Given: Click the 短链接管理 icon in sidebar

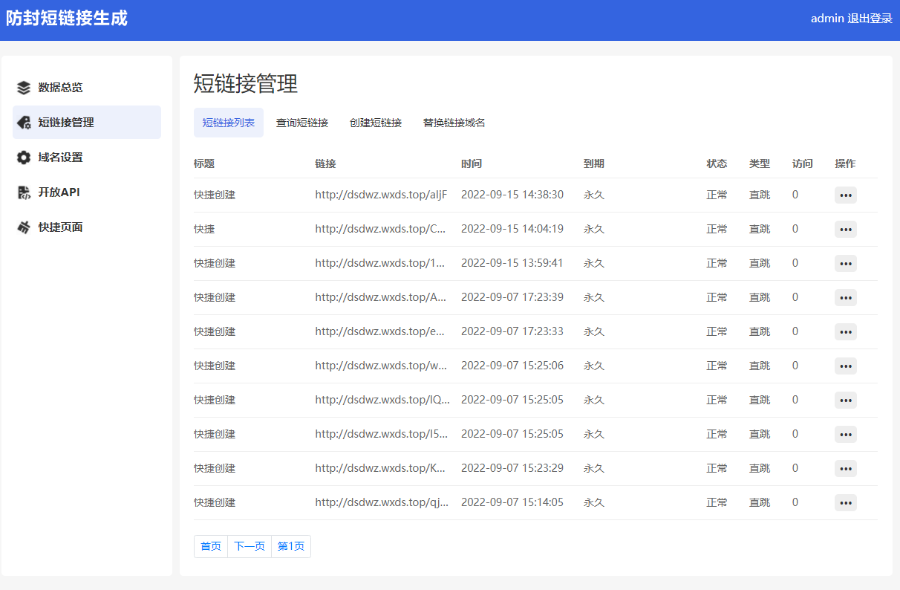Looking at the screenshot, I should [24, 122].
